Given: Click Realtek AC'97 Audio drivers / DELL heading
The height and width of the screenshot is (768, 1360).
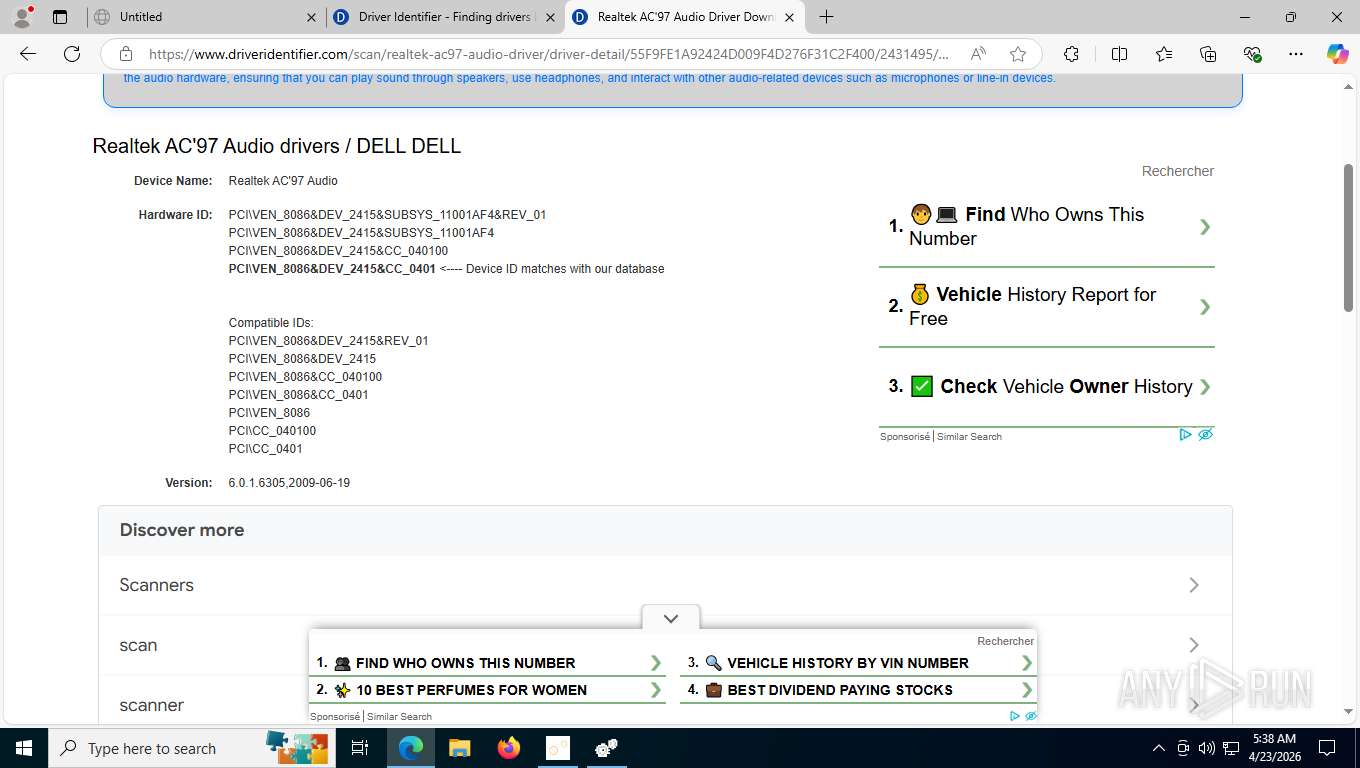Looking at the screenshot, I should click(x=277, y=146).
